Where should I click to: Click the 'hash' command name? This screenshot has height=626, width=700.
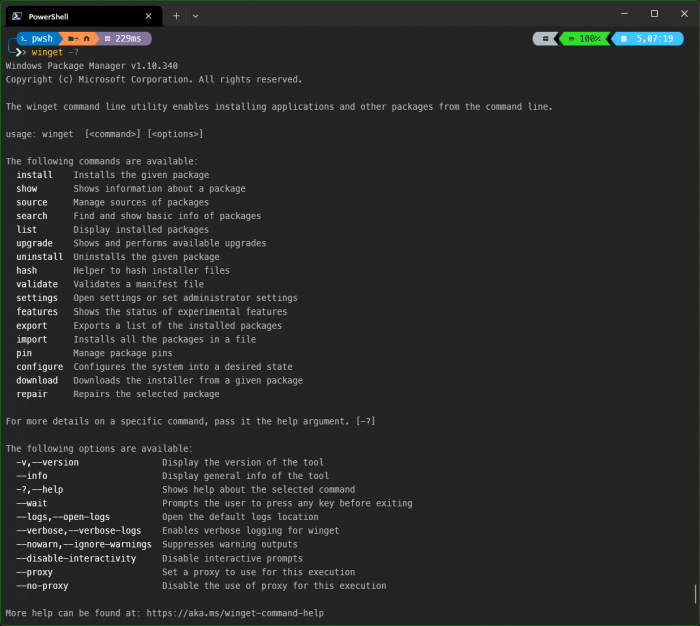[x=27, y=271]
